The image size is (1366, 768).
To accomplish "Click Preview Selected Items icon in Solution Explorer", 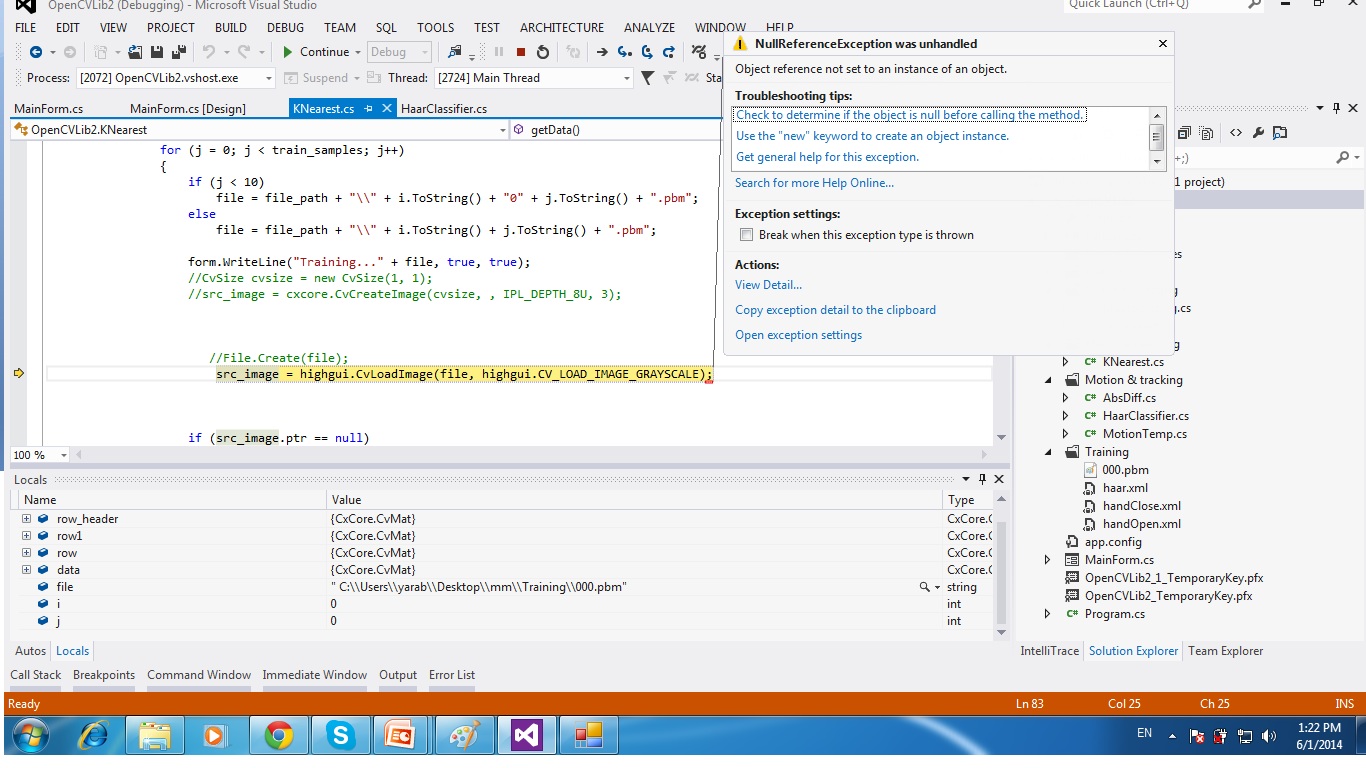I will coord(1280,133).
